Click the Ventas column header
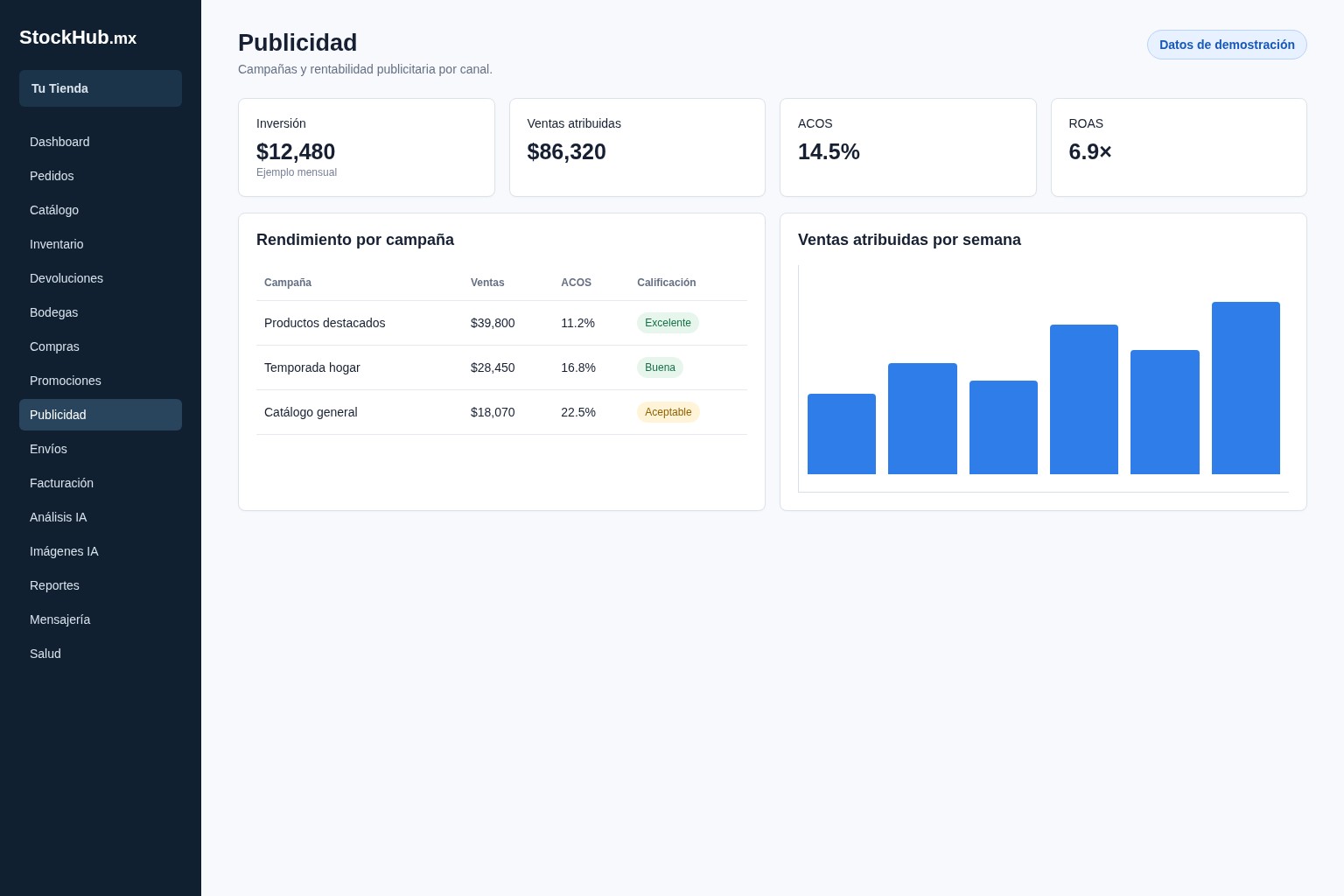1344x896 pixels. coord(487,283)
